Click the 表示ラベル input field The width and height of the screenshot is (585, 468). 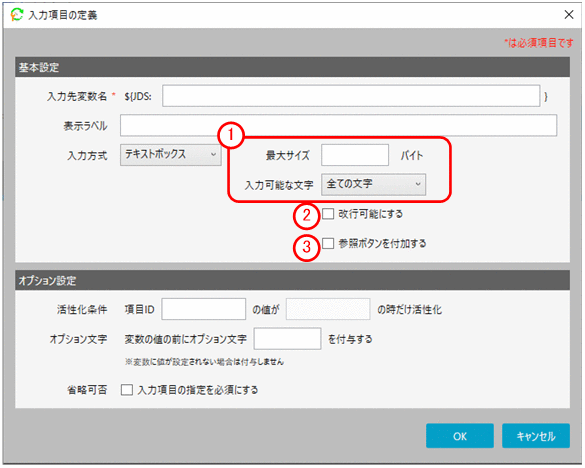pos(338,125)
